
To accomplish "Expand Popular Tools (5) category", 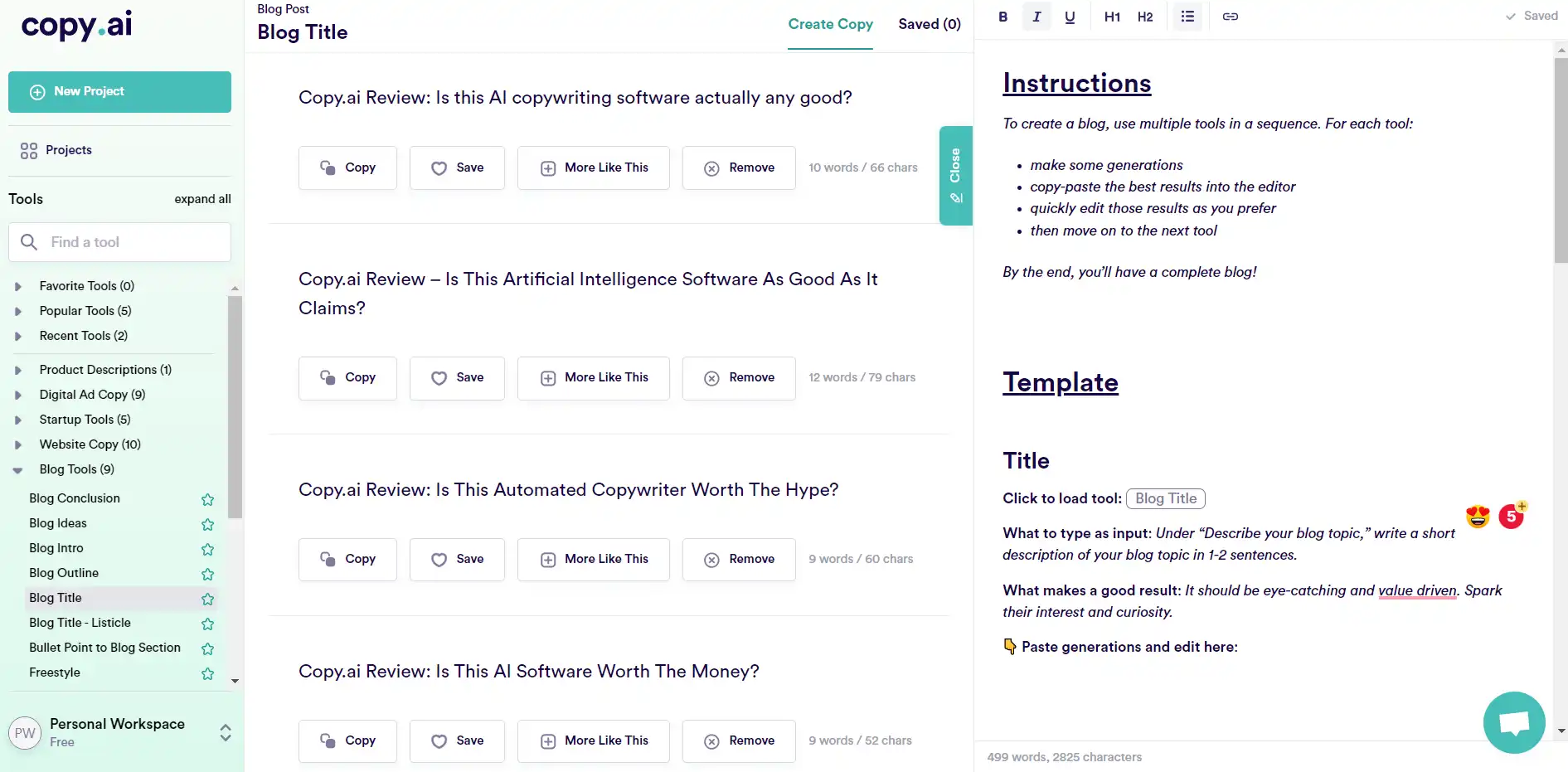I will (x=18, y=311).
